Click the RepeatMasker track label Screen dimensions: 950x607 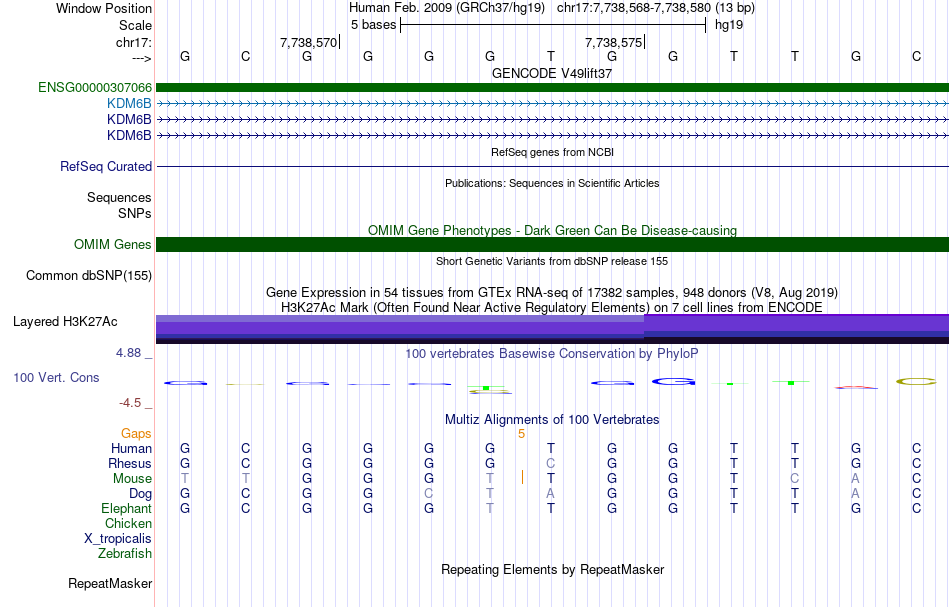point(110,584)
